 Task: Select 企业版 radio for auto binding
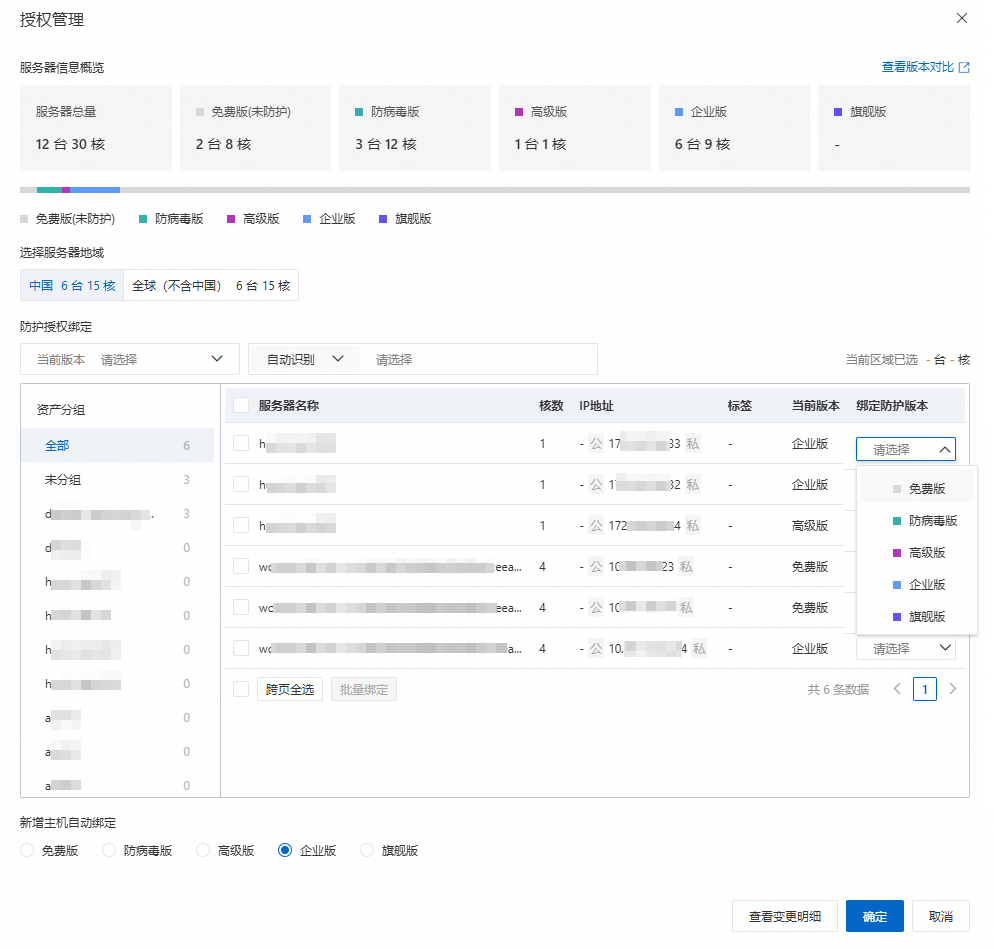click(x=285, y=850)
